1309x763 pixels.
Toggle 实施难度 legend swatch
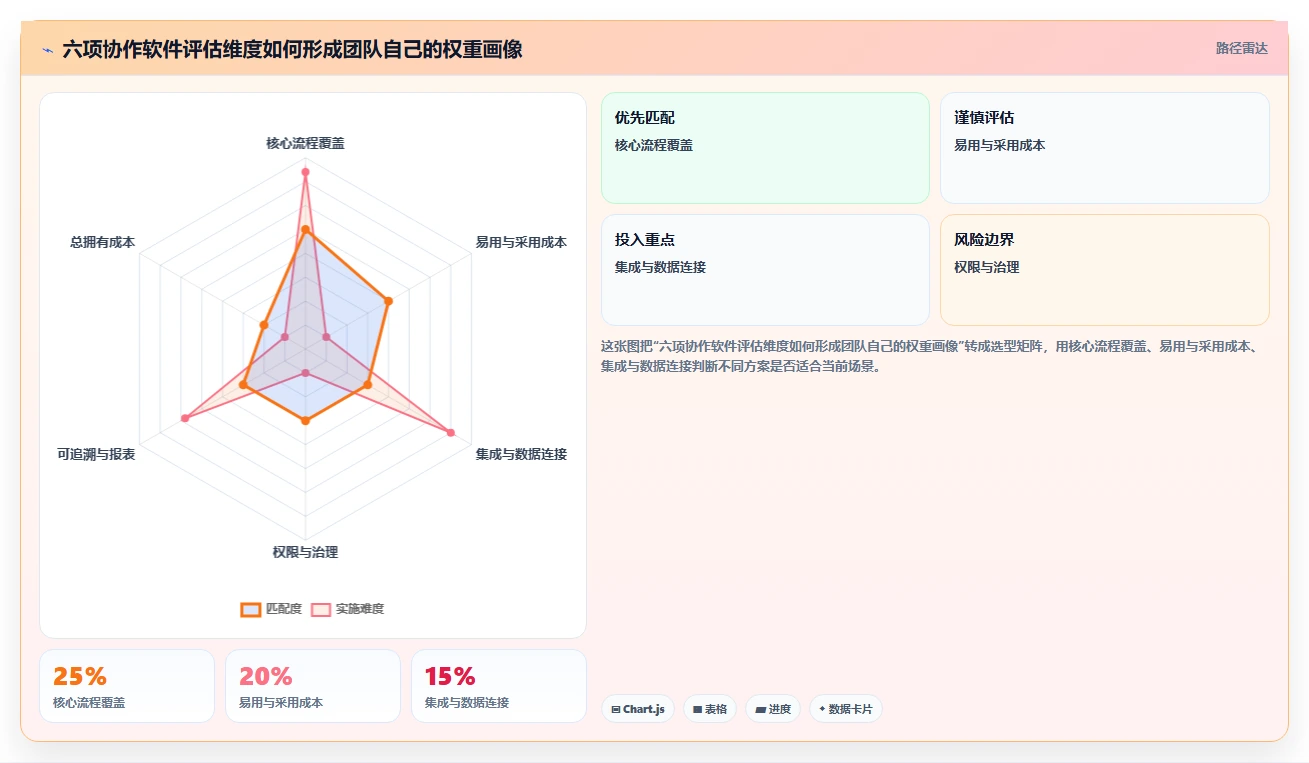pyautogui.click(x=320, y=609)
